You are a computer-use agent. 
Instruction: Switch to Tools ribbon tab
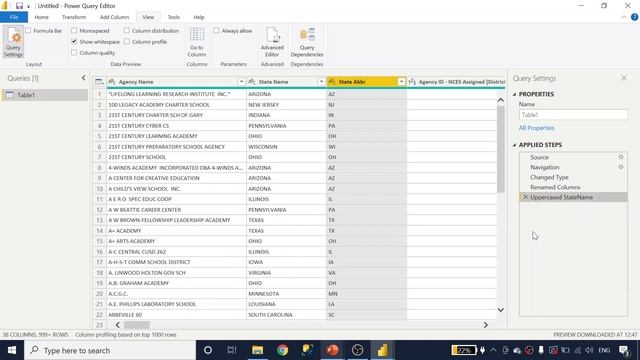[x=173, y=17]
